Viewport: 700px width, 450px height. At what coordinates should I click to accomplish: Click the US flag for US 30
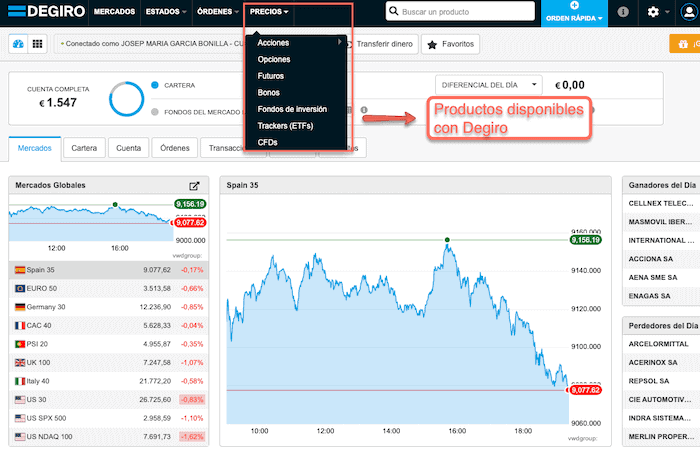(x=20, y=400)
